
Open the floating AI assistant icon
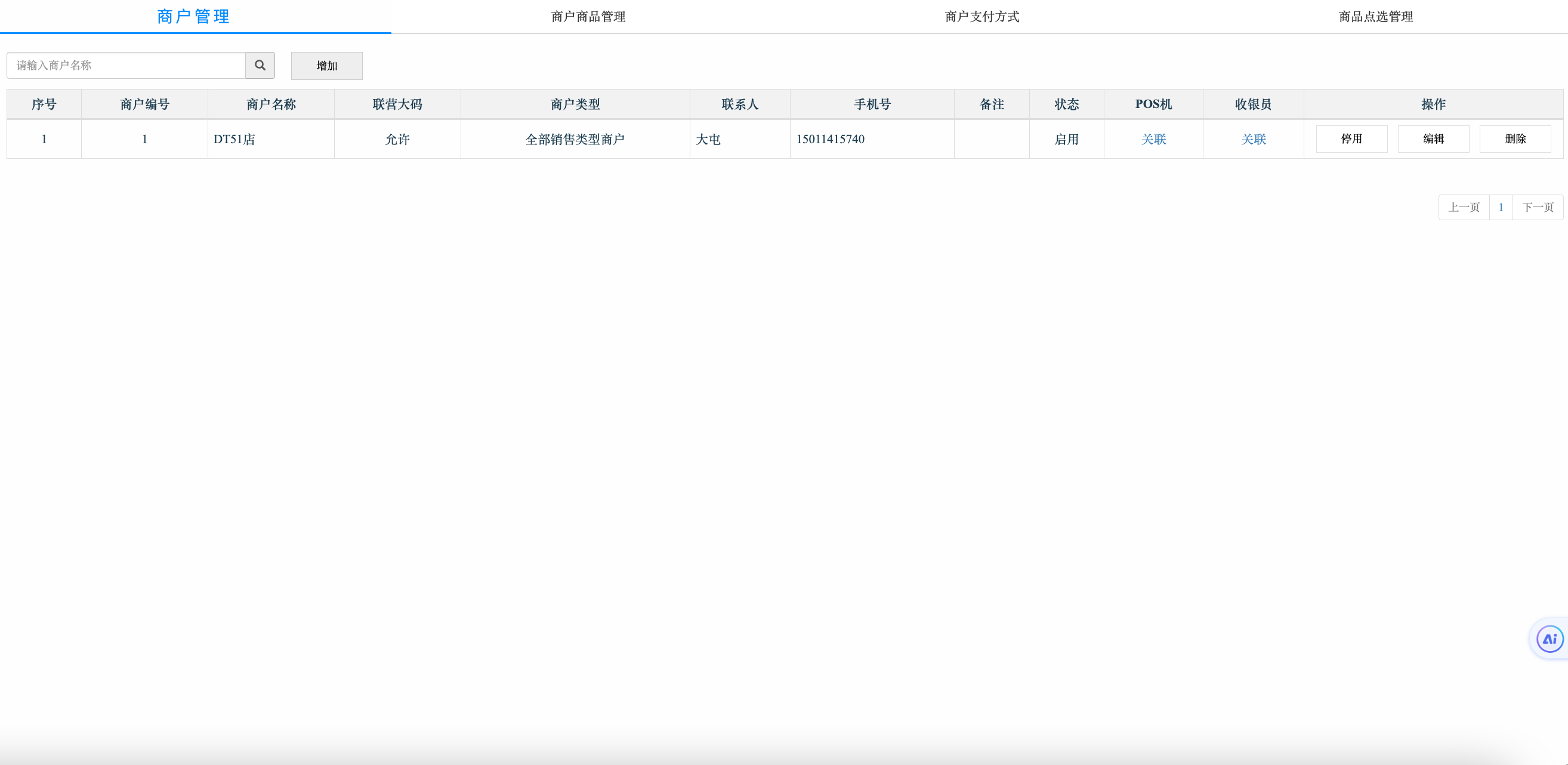pyautogui.click(x=1549, y=639)
